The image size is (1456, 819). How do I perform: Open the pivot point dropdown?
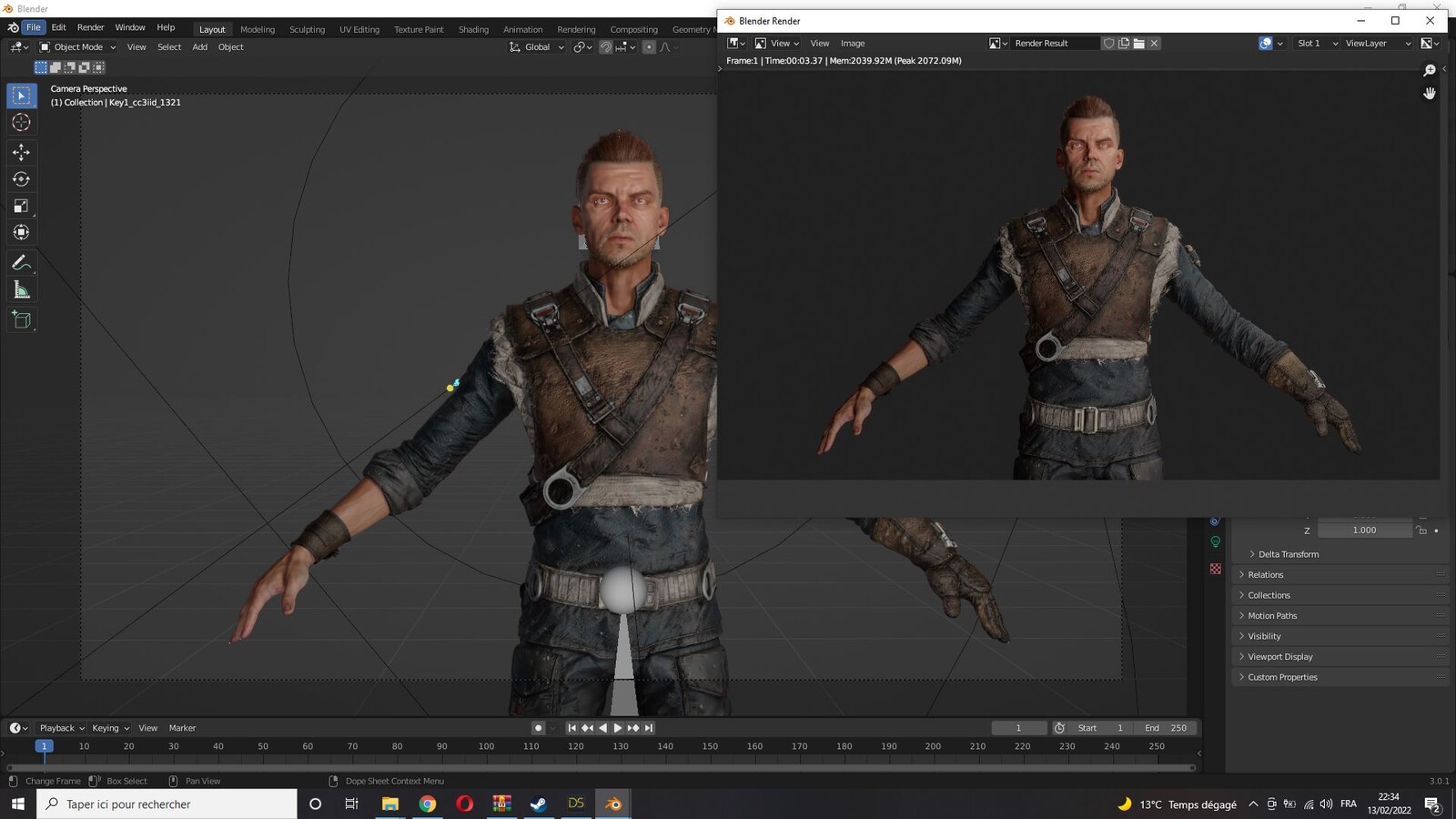(582, 47)
